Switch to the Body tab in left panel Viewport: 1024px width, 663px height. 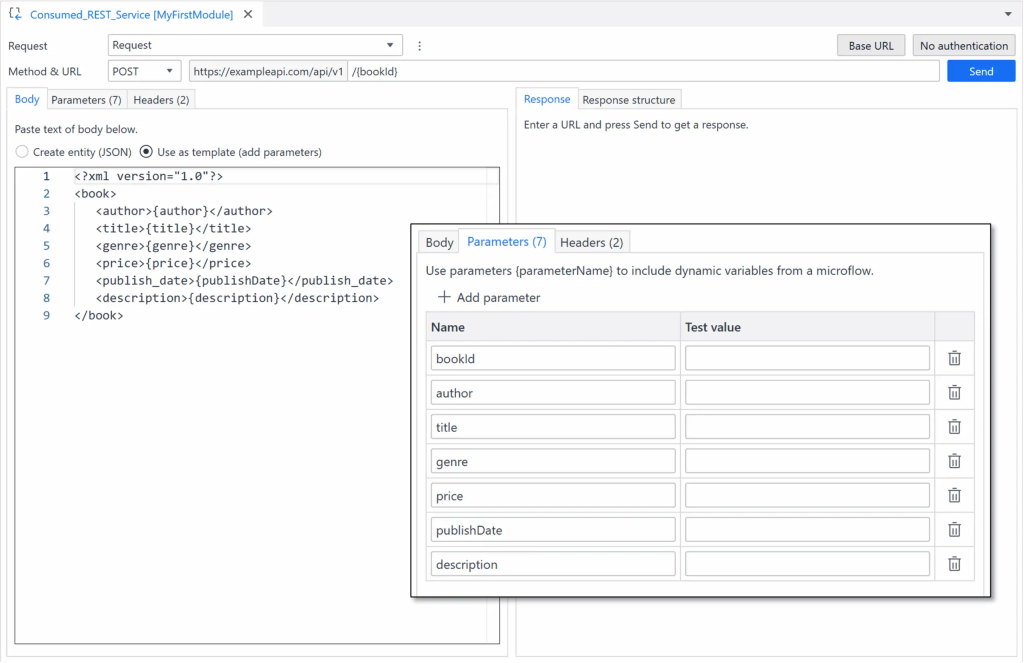[27, 99]
